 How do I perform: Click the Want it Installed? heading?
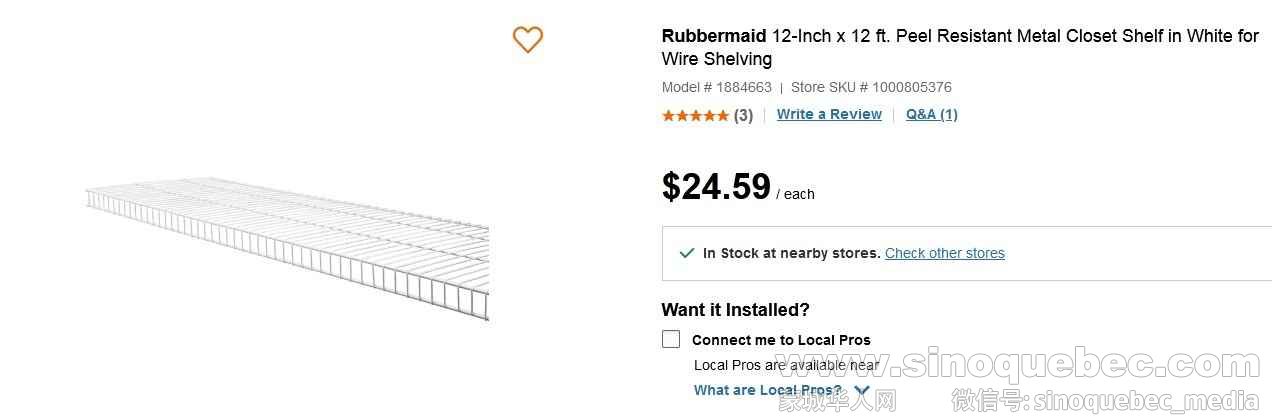[735, 309]
